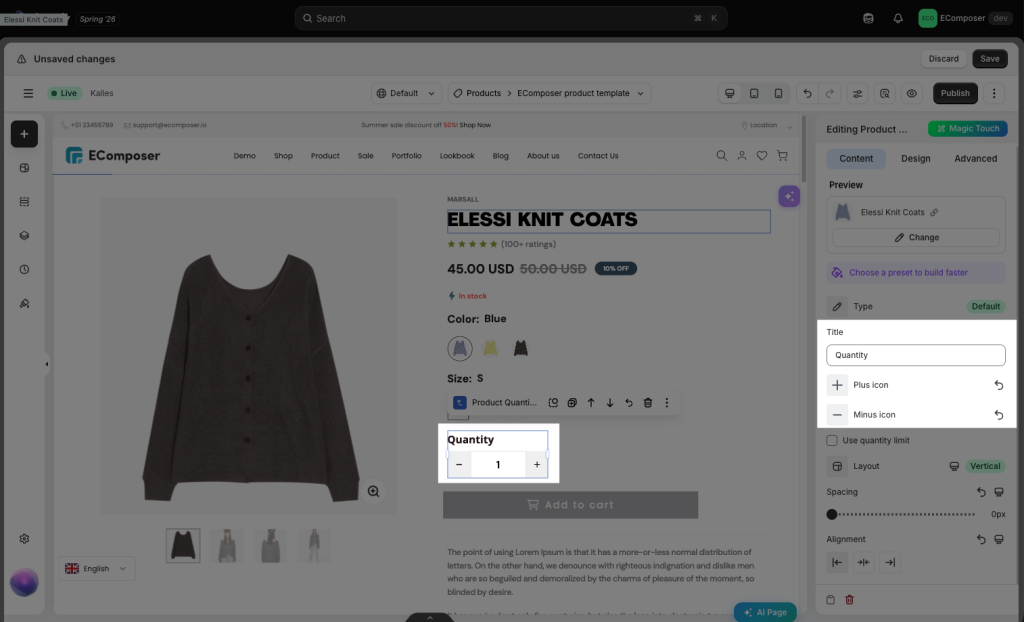Align content to the center

(863, 562)
